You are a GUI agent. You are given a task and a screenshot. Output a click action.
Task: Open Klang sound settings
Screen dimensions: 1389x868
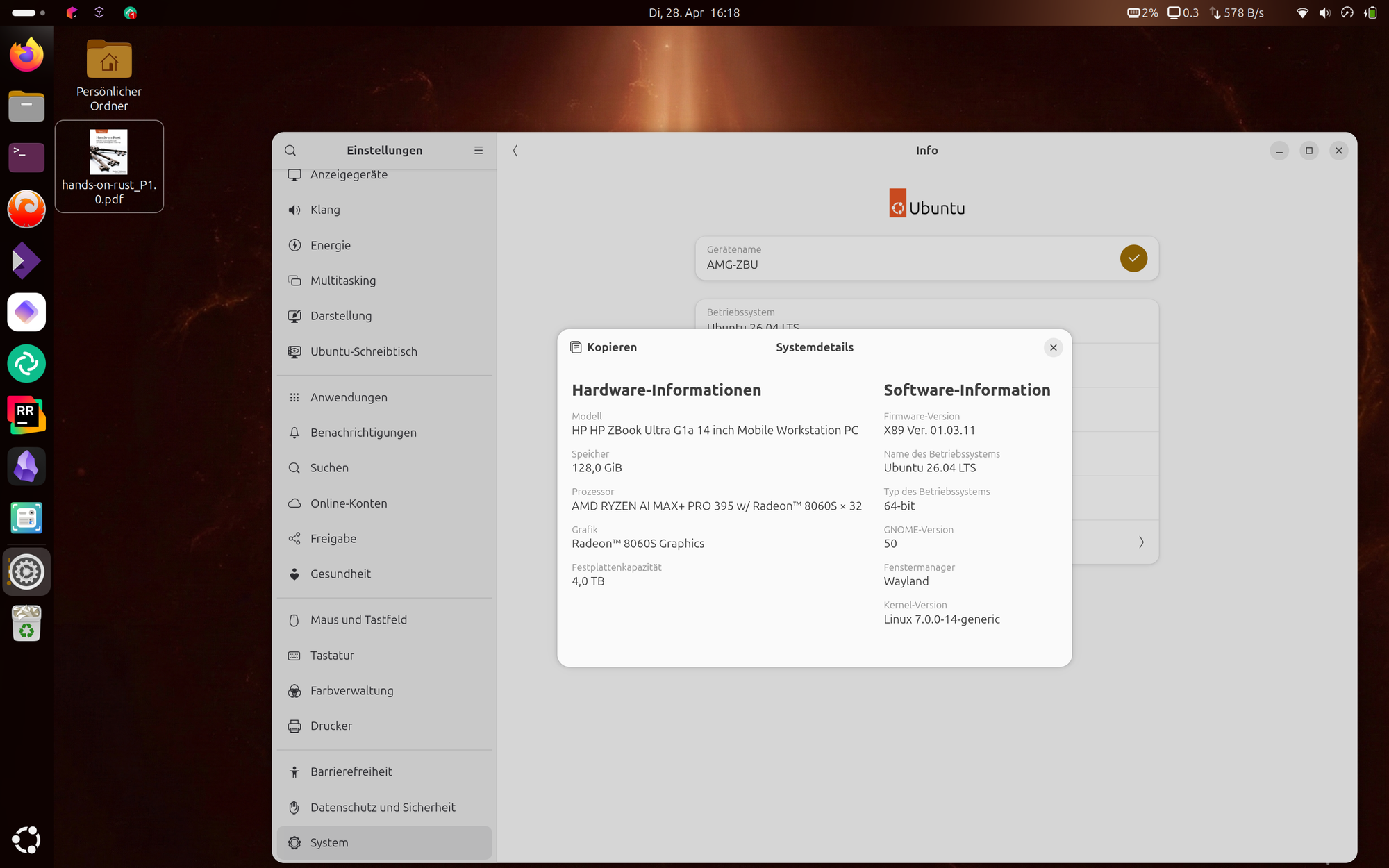[x=325, y=210]
